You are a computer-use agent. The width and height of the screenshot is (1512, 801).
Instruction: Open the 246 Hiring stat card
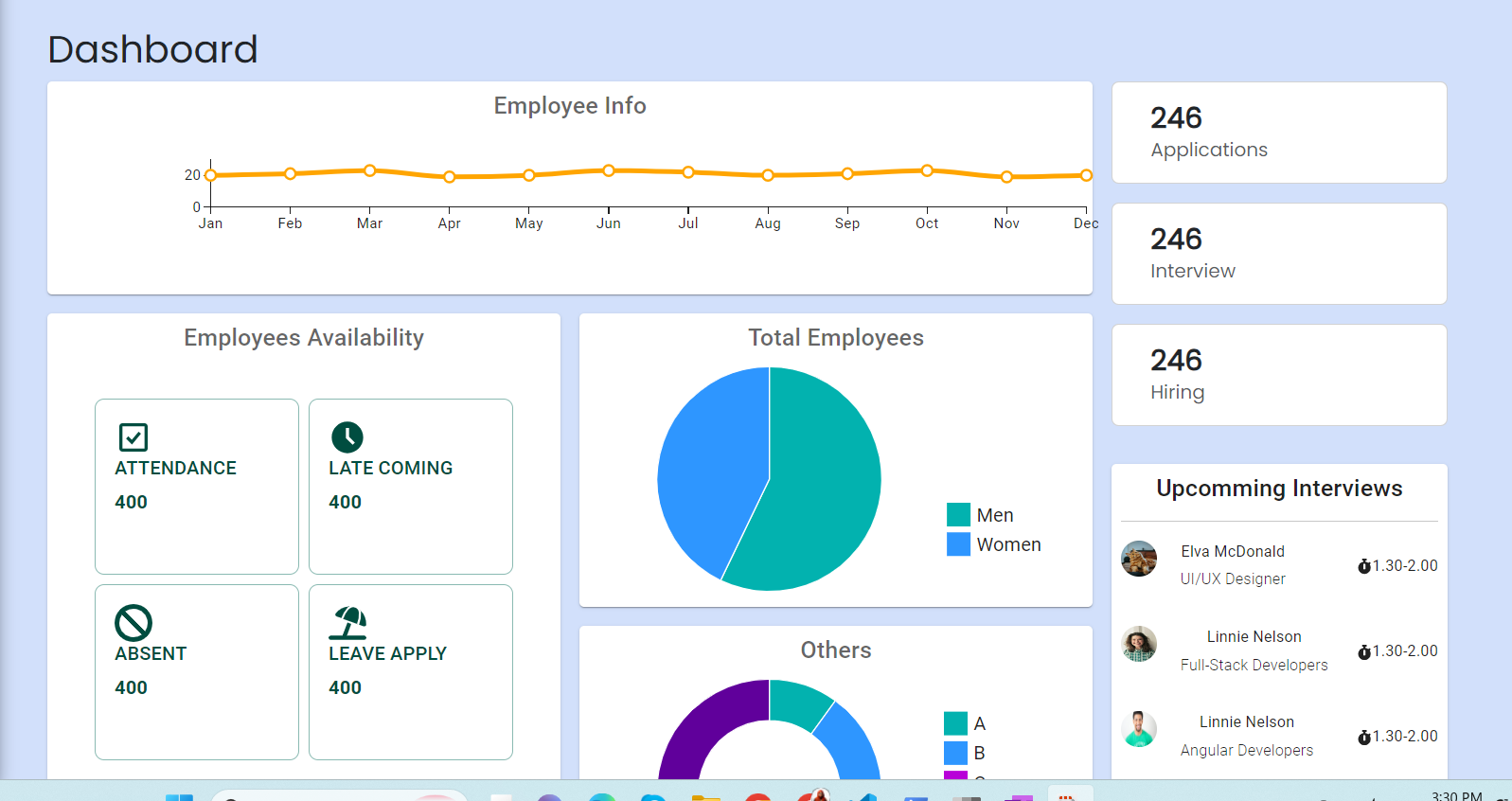pyautogui.click(x=1279, y=375)
